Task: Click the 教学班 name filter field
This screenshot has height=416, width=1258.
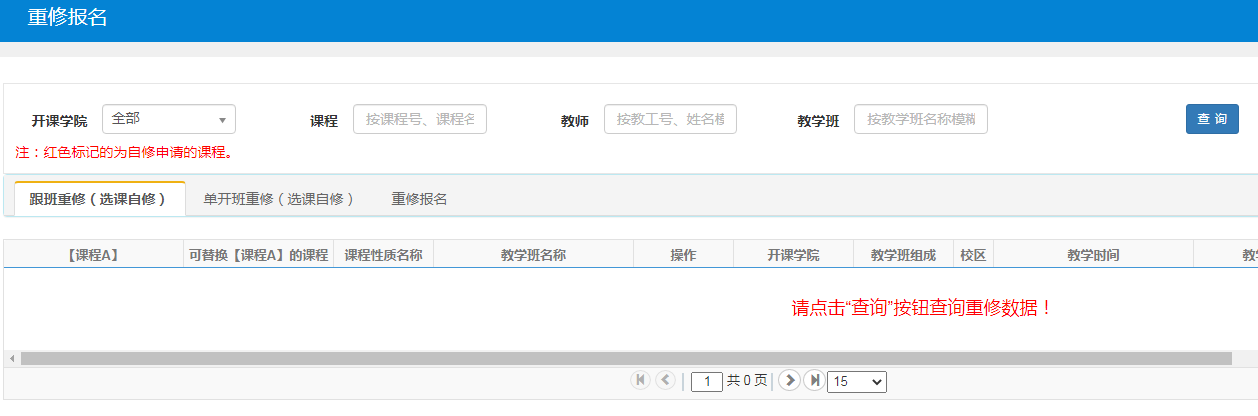Action: click(x=920, y=119)
